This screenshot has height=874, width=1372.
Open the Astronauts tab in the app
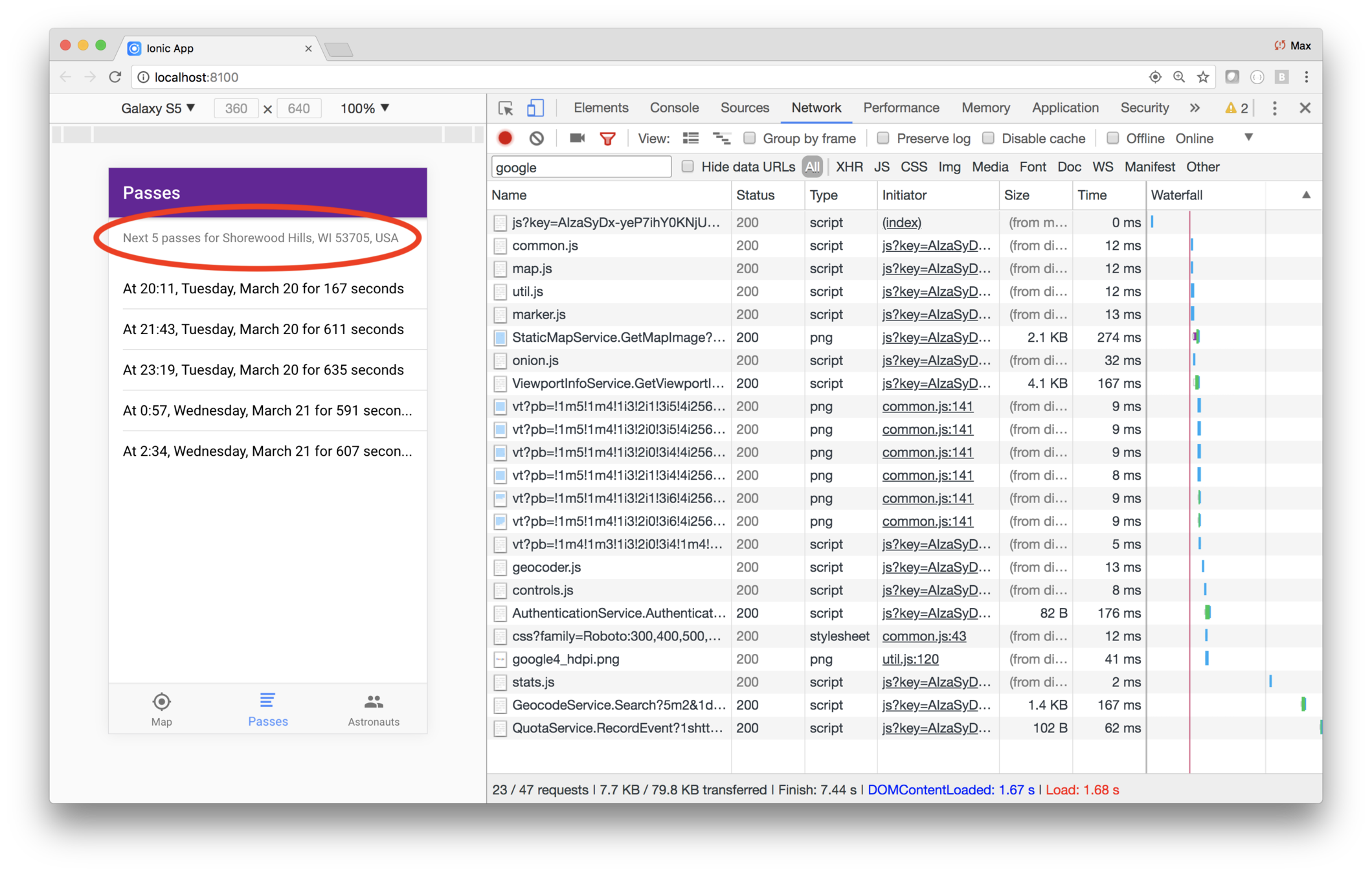tap(374, 710)
